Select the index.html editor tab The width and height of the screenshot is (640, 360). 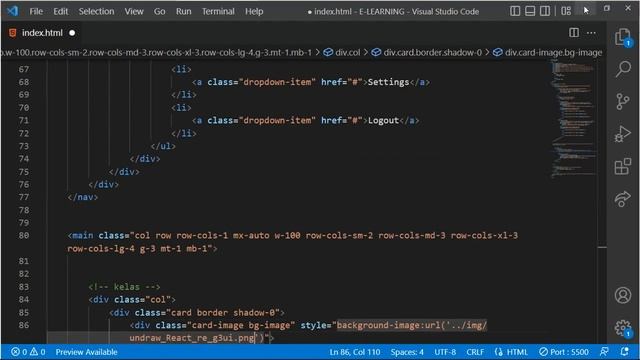(x=42, y=33)
